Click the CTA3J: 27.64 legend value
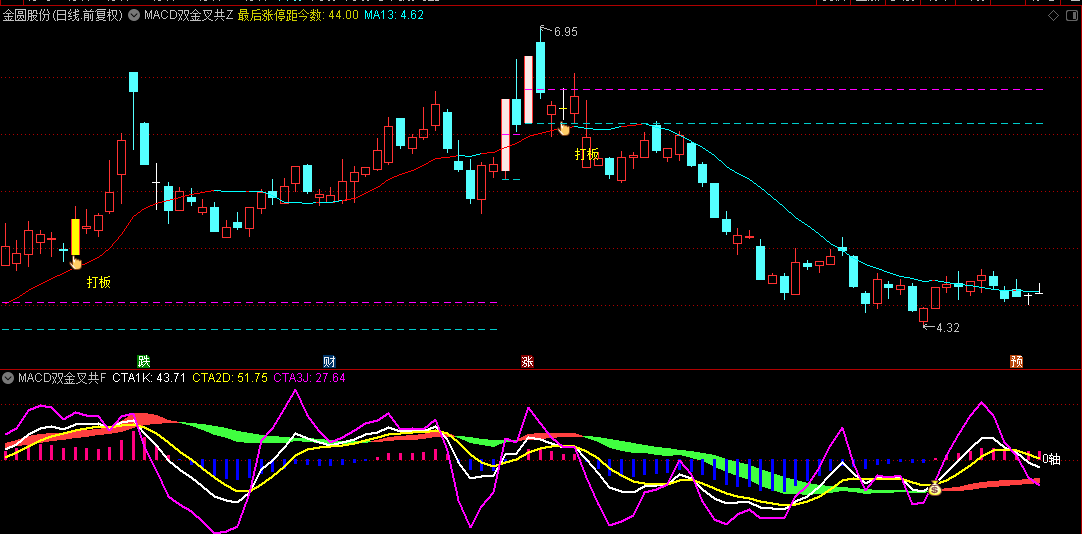Viewport: 1082px width, 534px height. point(310,378)
